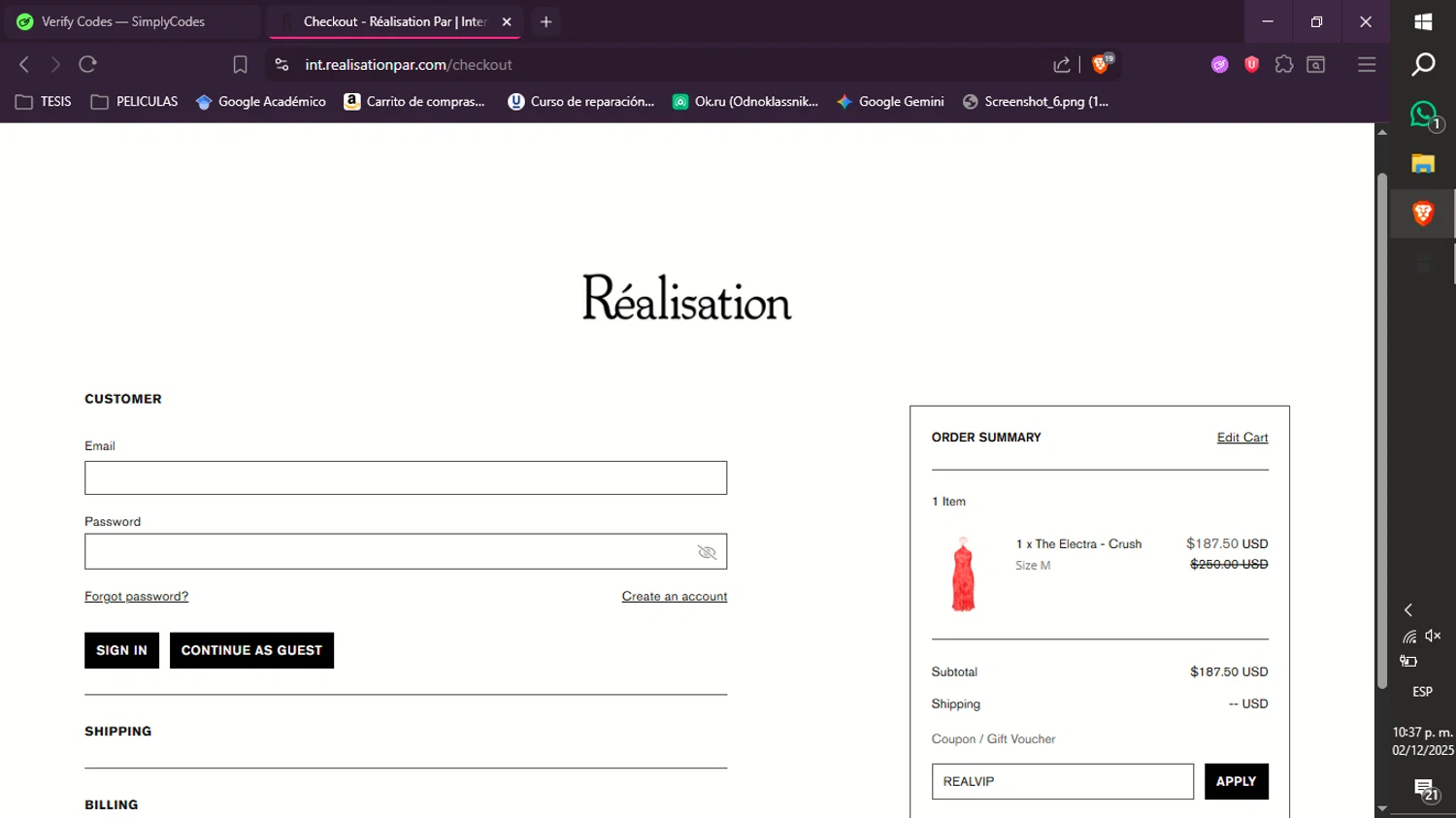
Task: Reload the checkout page
Action: (x=87, y=65)
